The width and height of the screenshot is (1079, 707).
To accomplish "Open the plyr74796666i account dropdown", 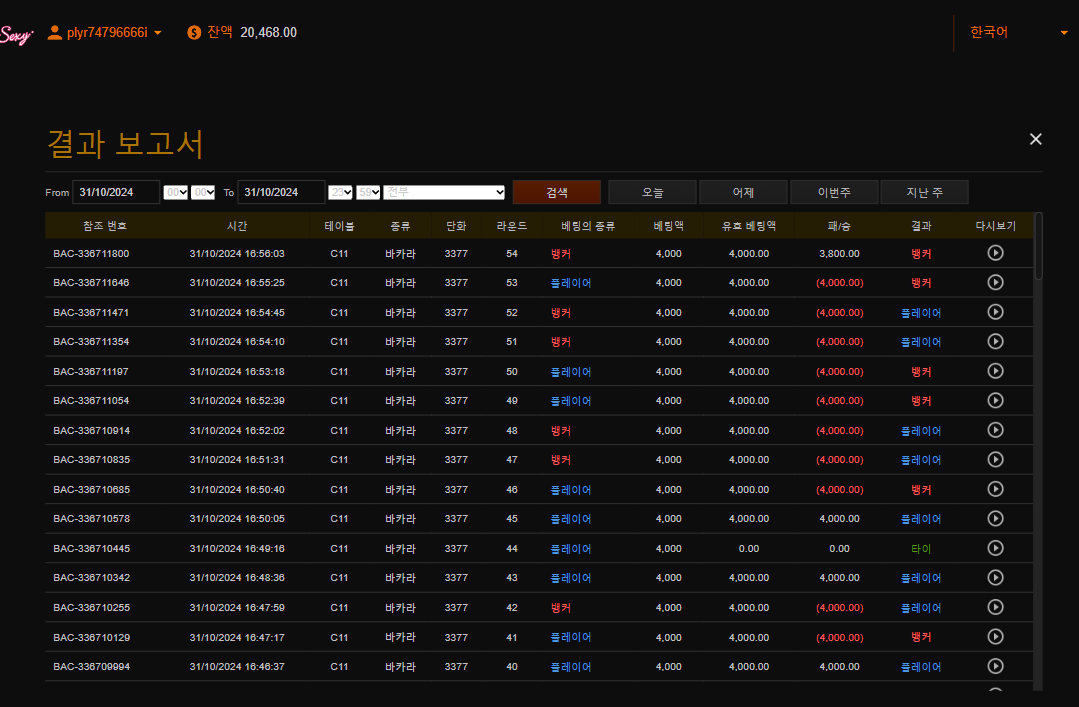I will point(157,33).
